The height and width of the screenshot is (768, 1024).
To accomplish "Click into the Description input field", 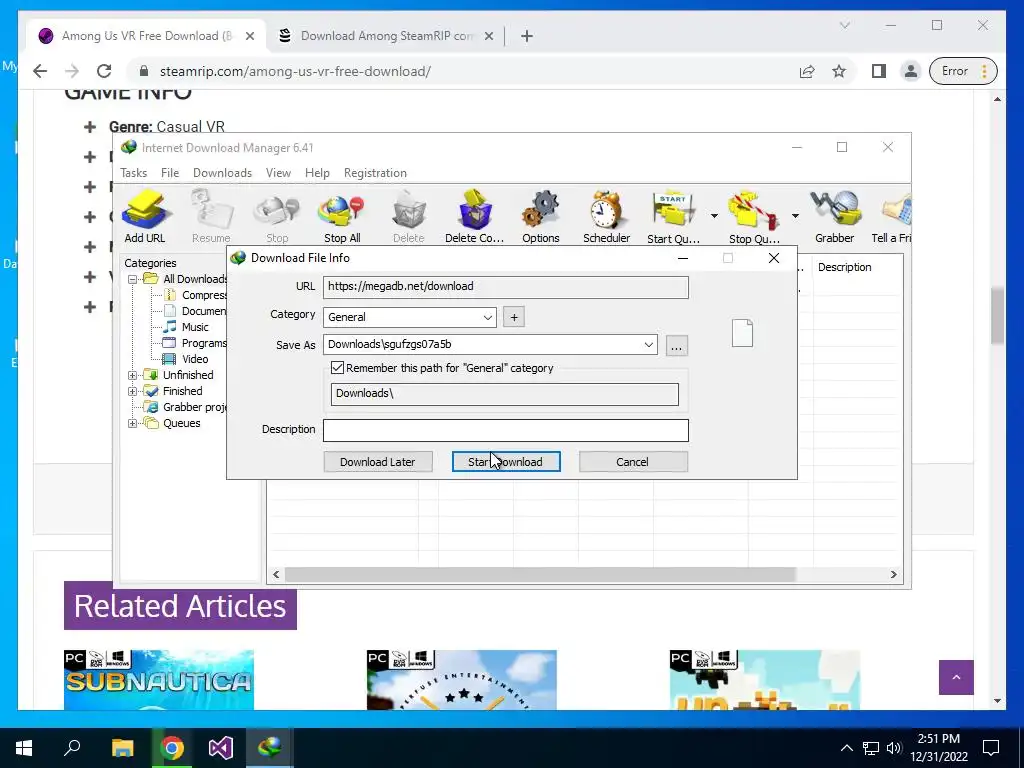I will click(506, 430).
